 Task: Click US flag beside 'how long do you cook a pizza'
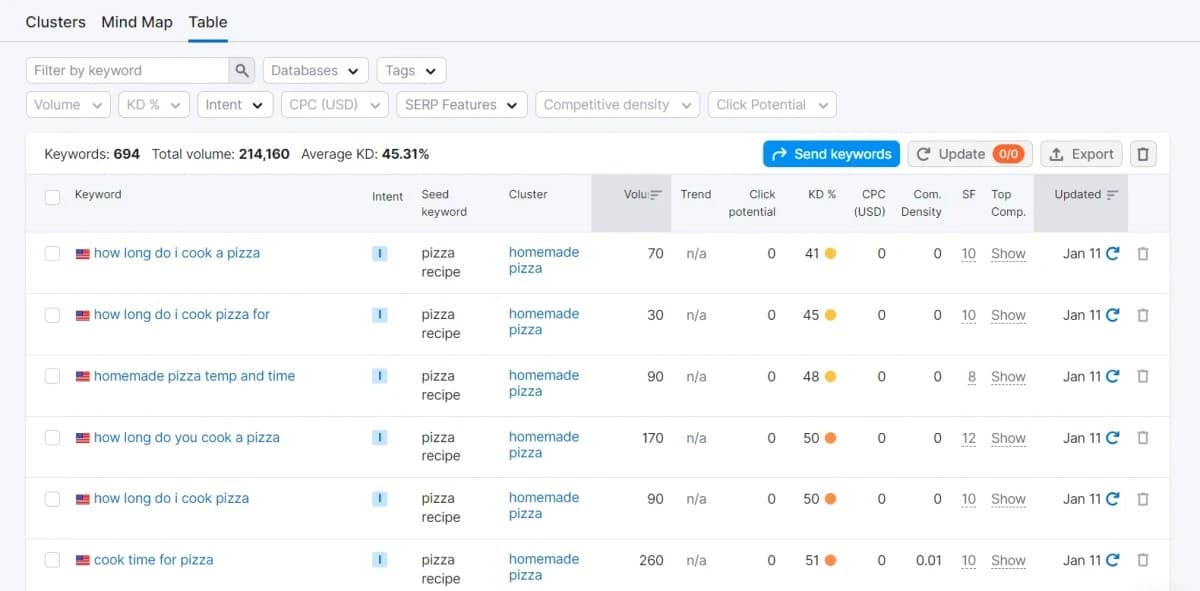pos(83,438)
